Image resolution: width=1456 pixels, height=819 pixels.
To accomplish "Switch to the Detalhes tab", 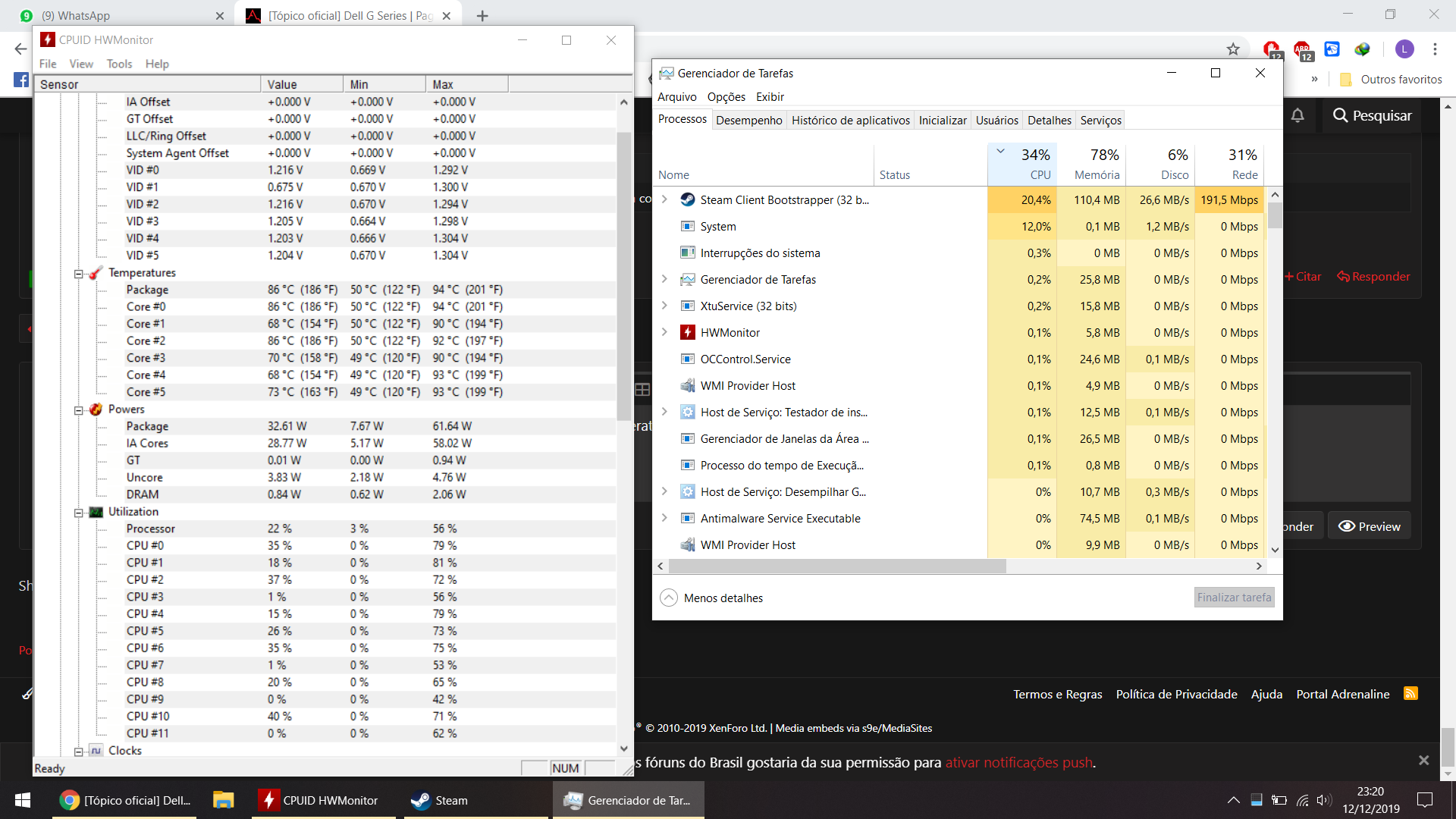I will (x=1049, y=120).
